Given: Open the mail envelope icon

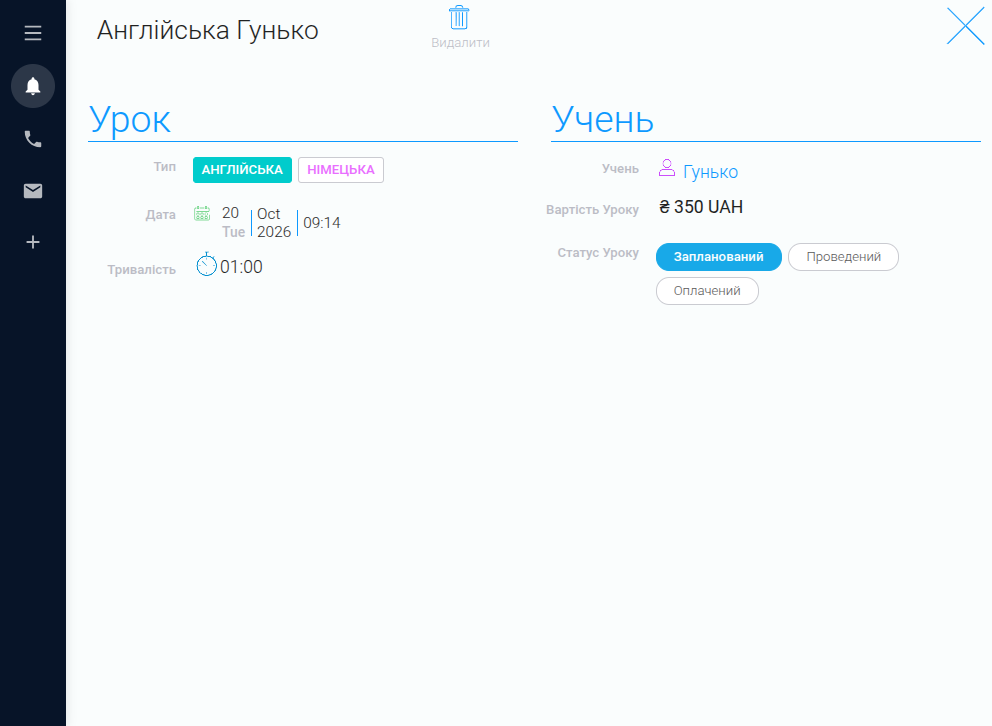Looking at the screenshot, I should [x=33, y=191].
